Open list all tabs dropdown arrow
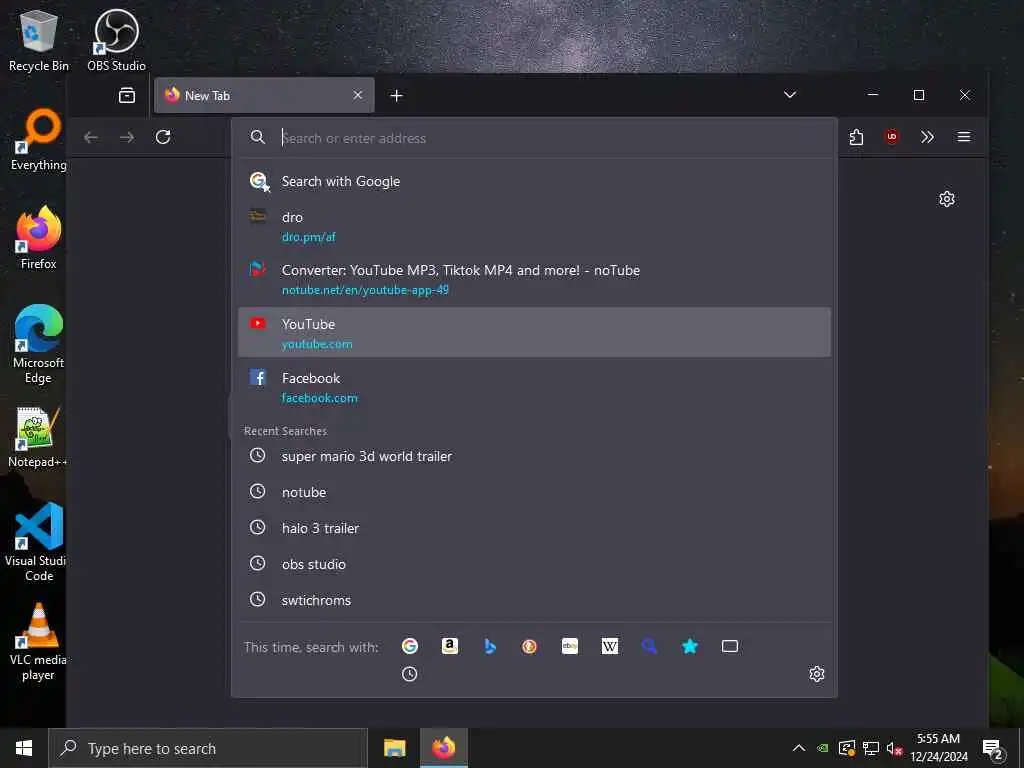Screen dimensions: 1024x768 (790, 95)
